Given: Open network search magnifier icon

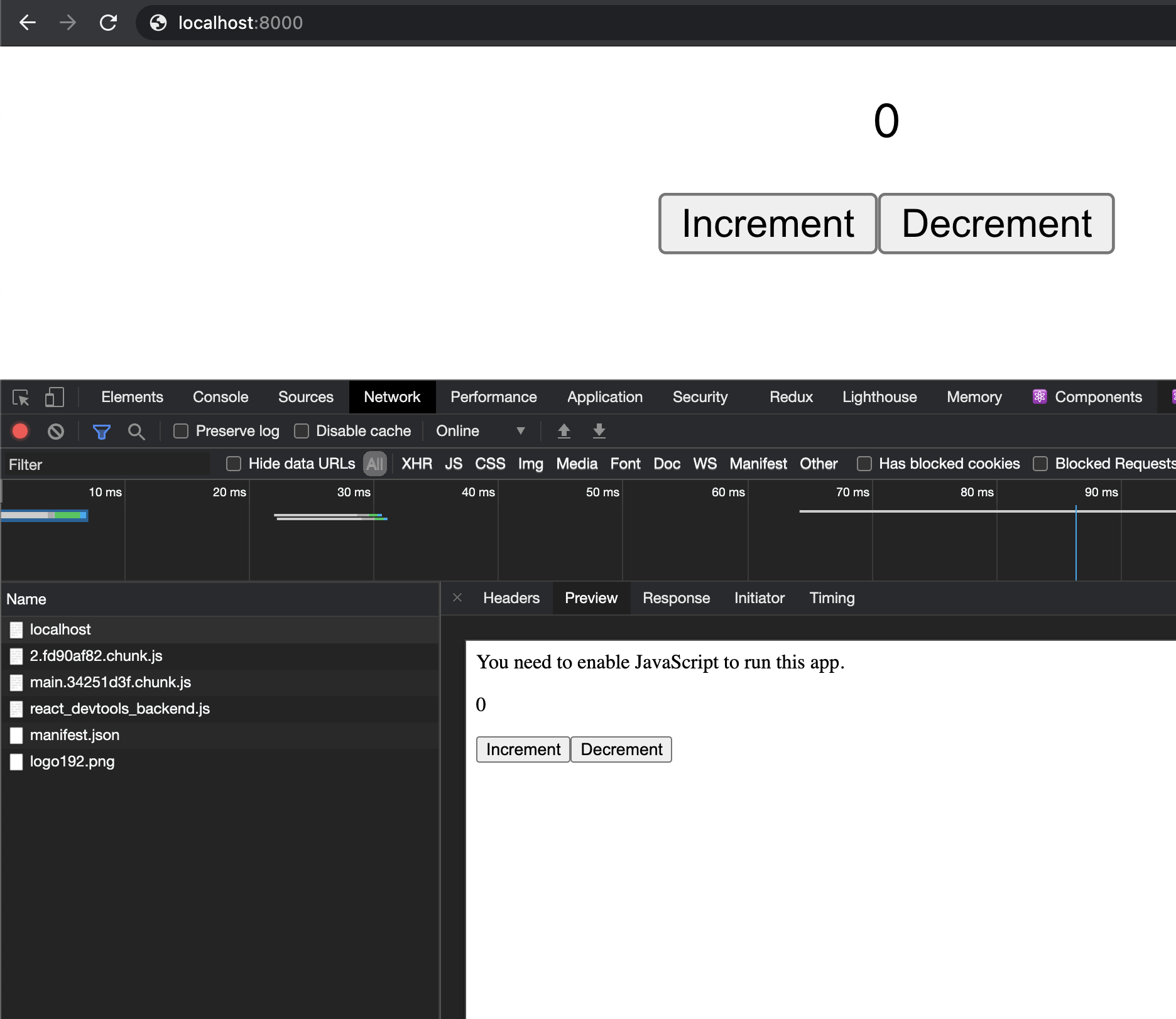Looking at the screenshot, I should (x=136, y=432).
